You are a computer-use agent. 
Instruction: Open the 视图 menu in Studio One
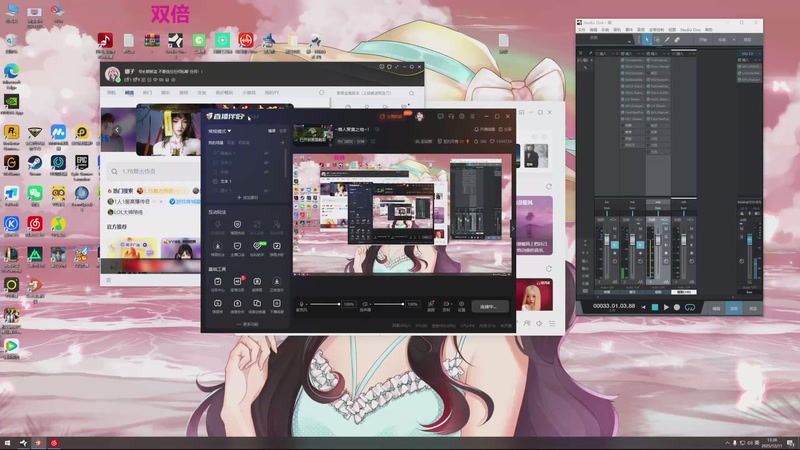pos(672,30)
